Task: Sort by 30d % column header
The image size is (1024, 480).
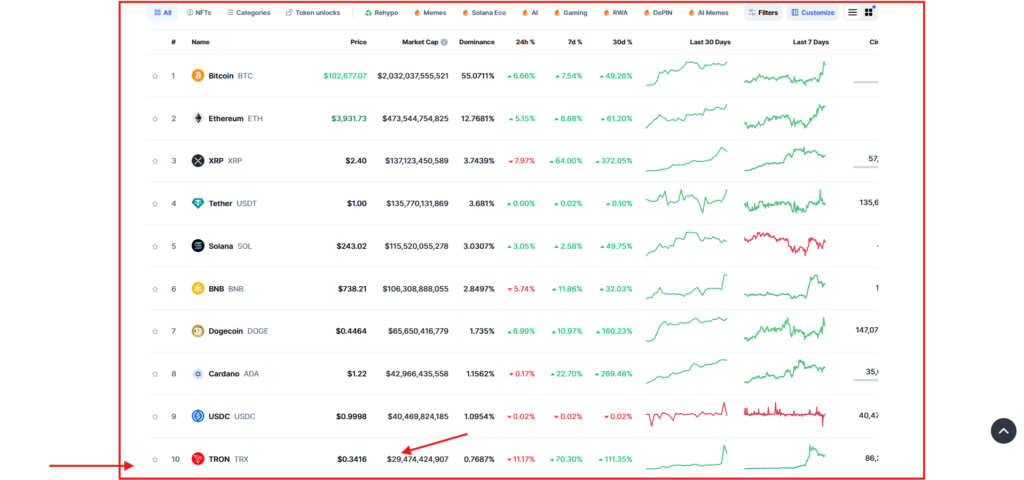Action: (x=622, y=42)
